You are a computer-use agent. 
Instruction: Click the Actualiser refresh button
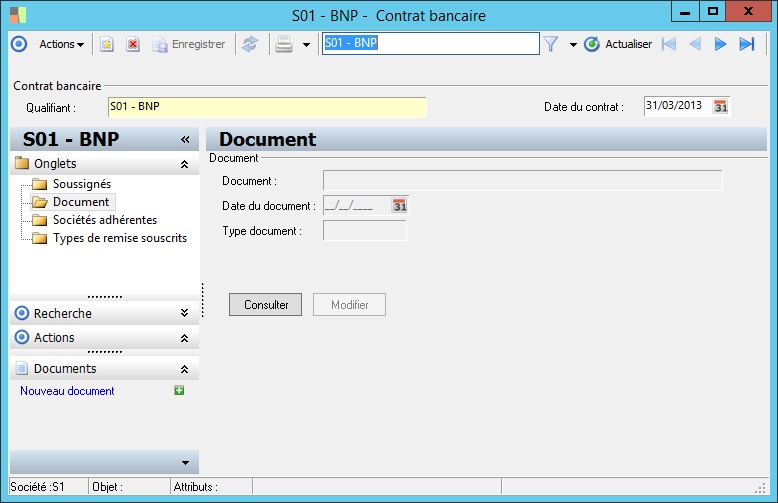pyautogui.click(x=618, y=44)
